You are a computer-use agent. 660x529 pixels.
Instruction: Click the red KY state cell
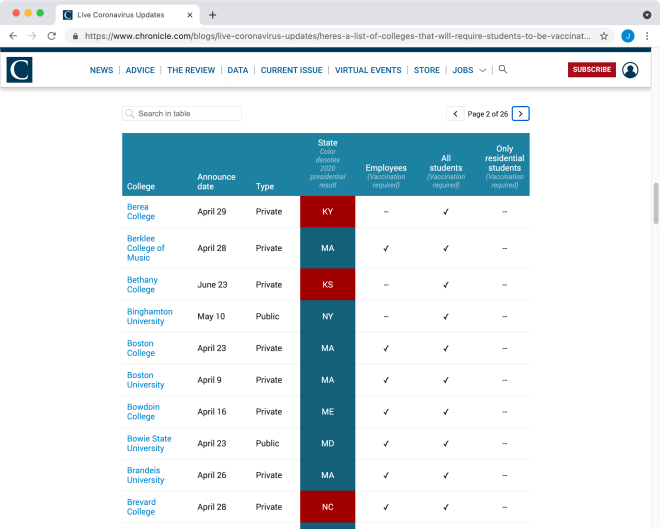327,212
